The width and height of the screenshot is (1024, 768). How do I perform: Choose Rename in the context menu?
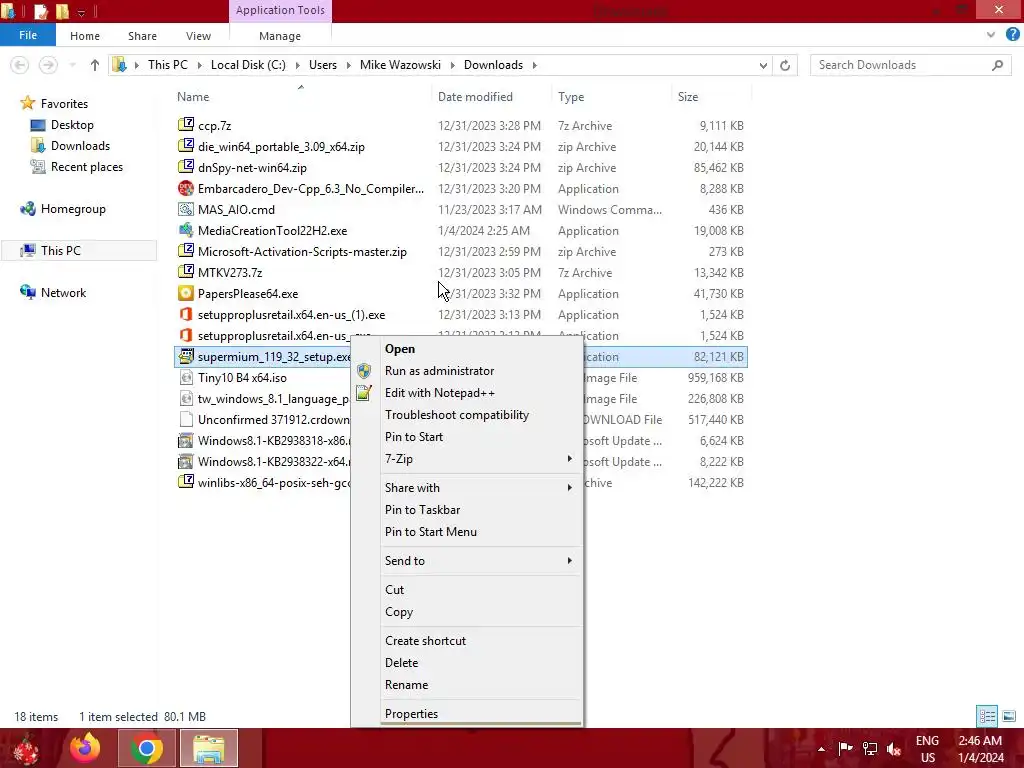[x=406, y=684]
